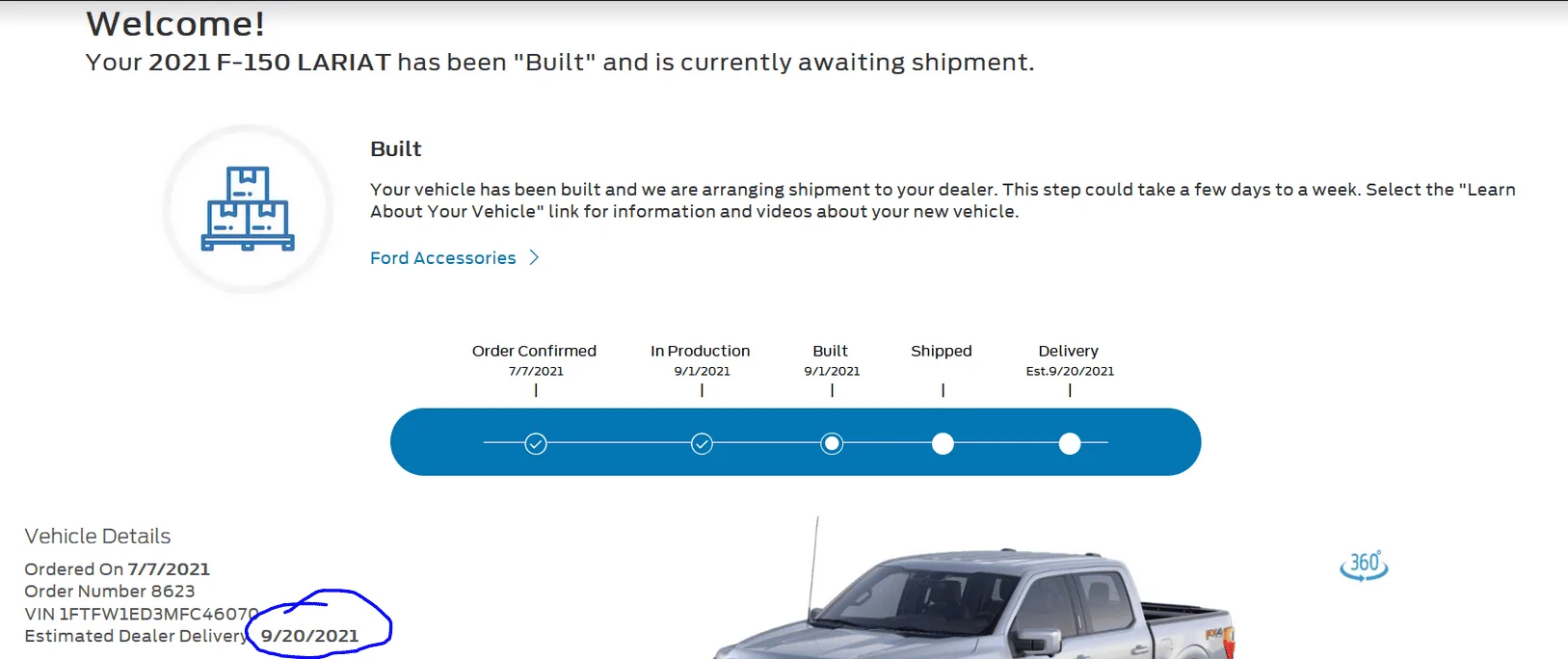Open the 360 degree vehicle view
The height and width of the screenshot is (659, 1568).
point(1364,565)
